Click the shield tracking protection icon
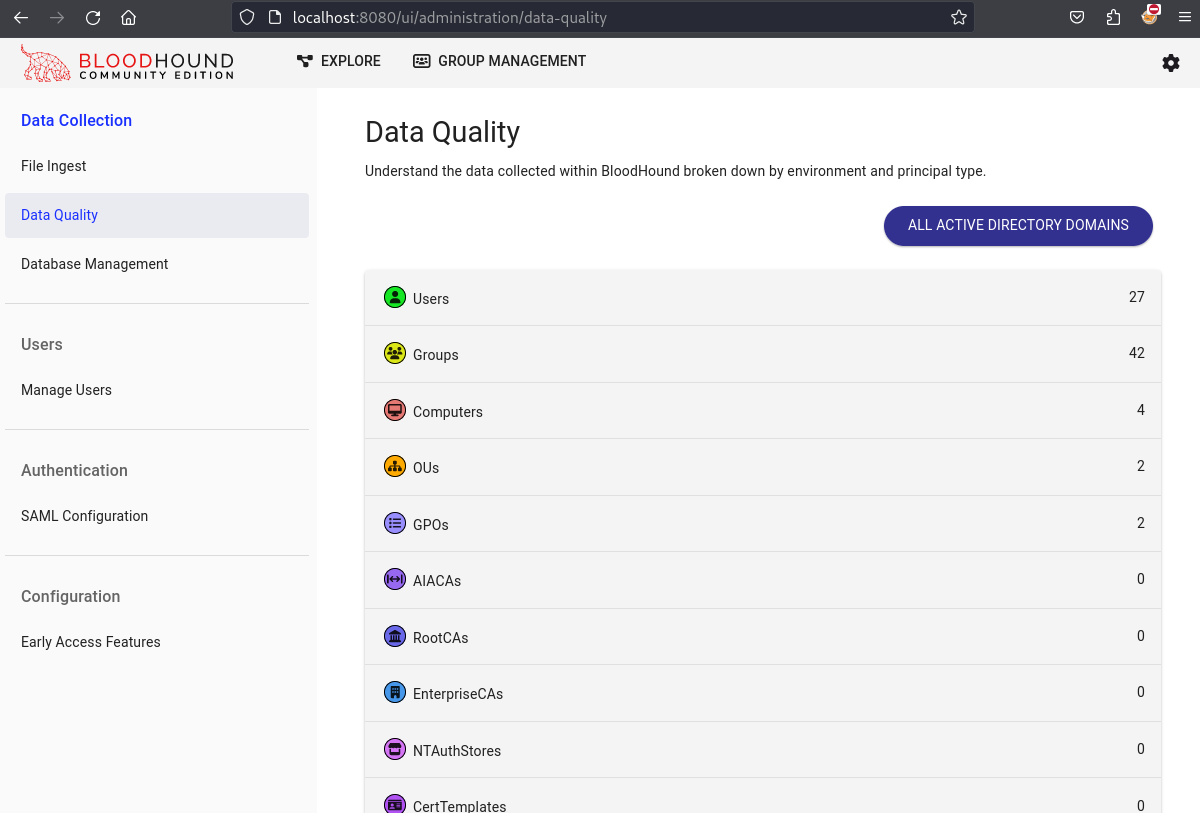 point(247,17)
